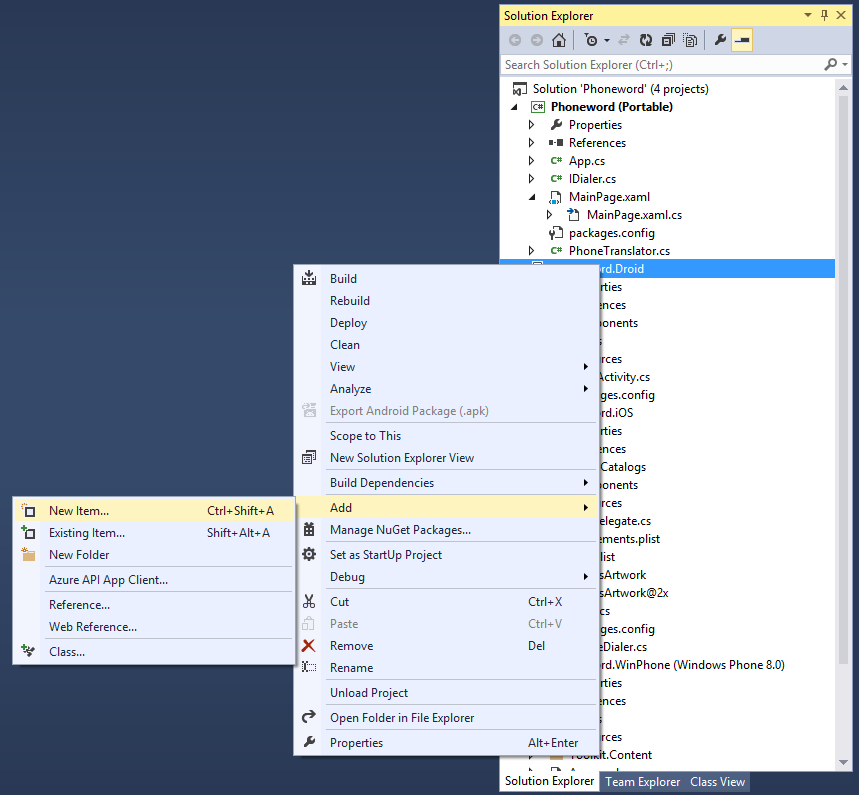Click the Refresh icon in Solution Explorer
Viewport: 859px width, 795px height.
646,40
